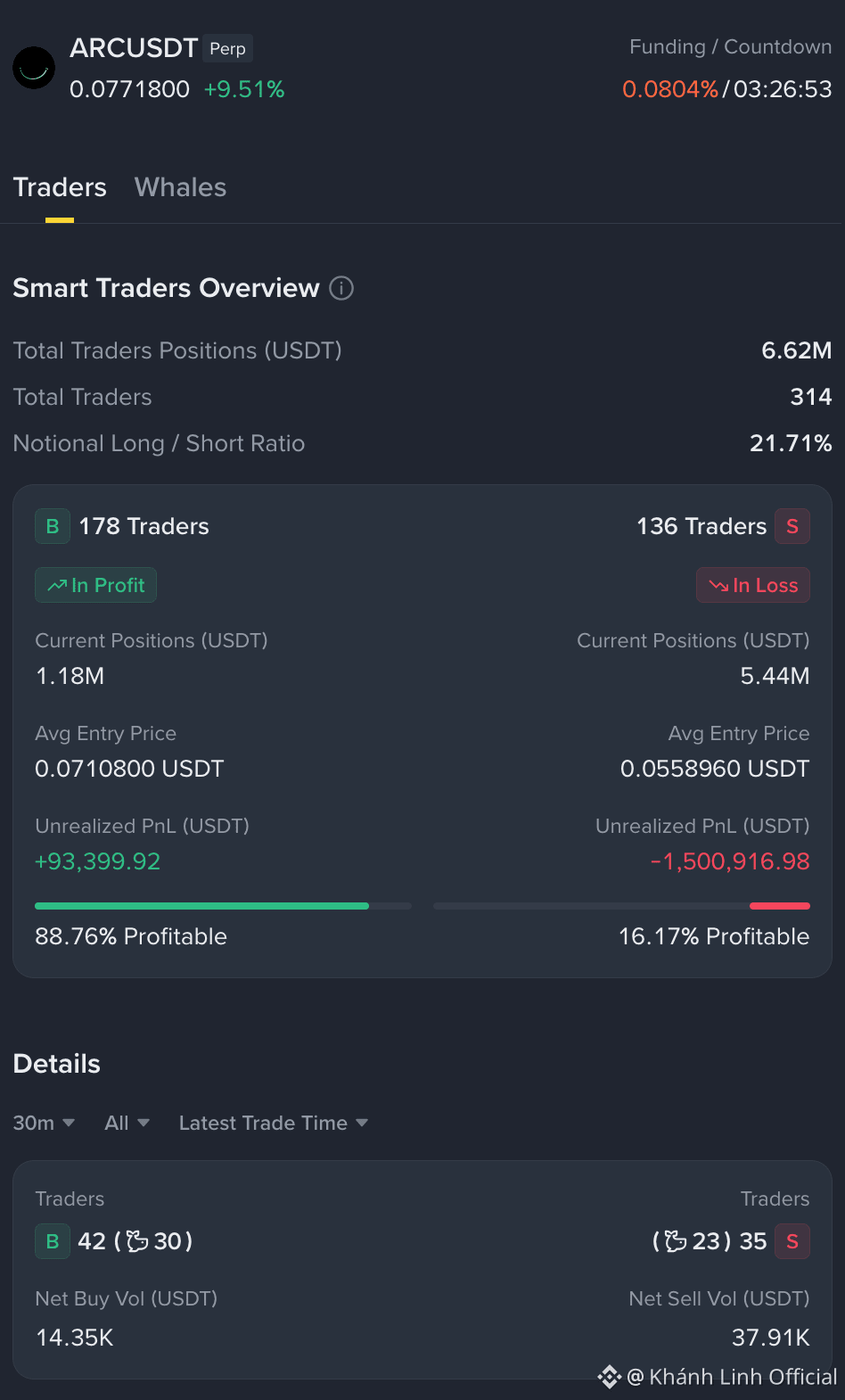Click the Perp label badge

227,48
